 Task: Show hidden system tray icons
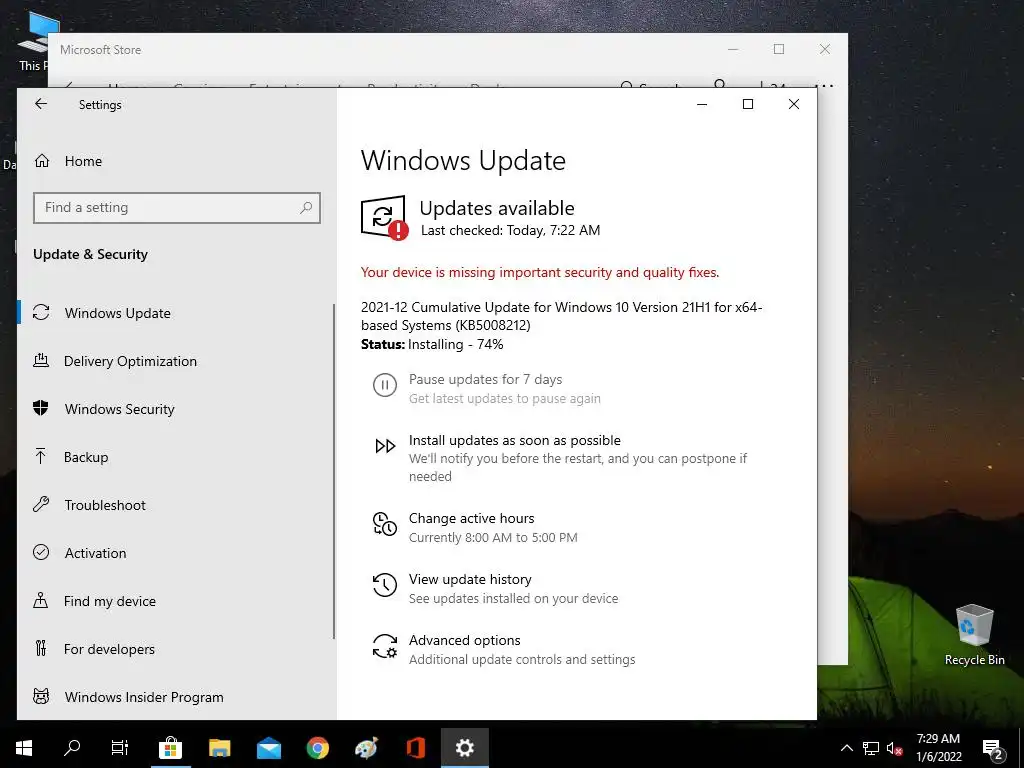pyautogui.click(x=846, y=748)
